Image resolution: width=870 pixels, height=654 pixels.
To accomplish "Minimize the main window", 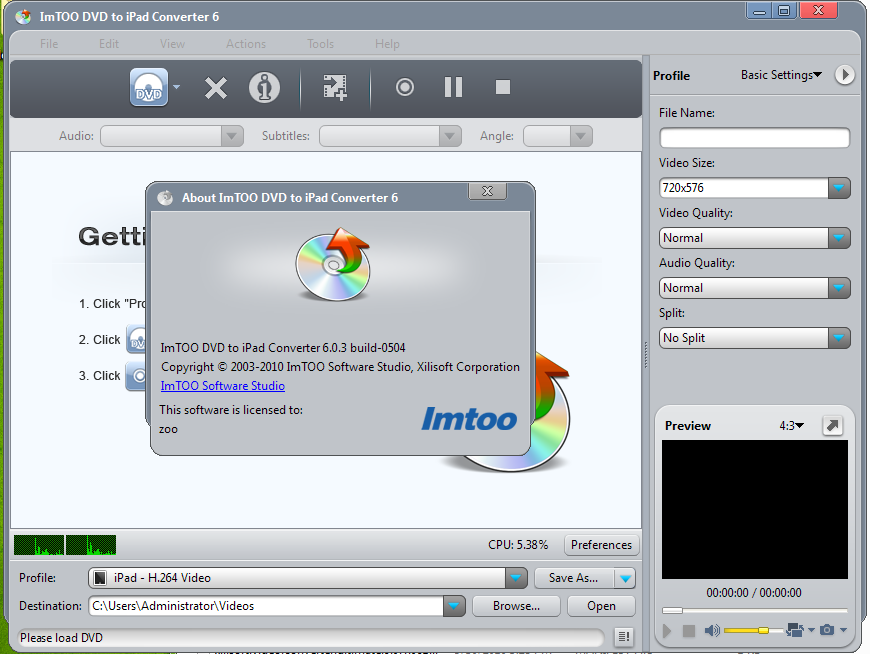I will coord(759,11).
